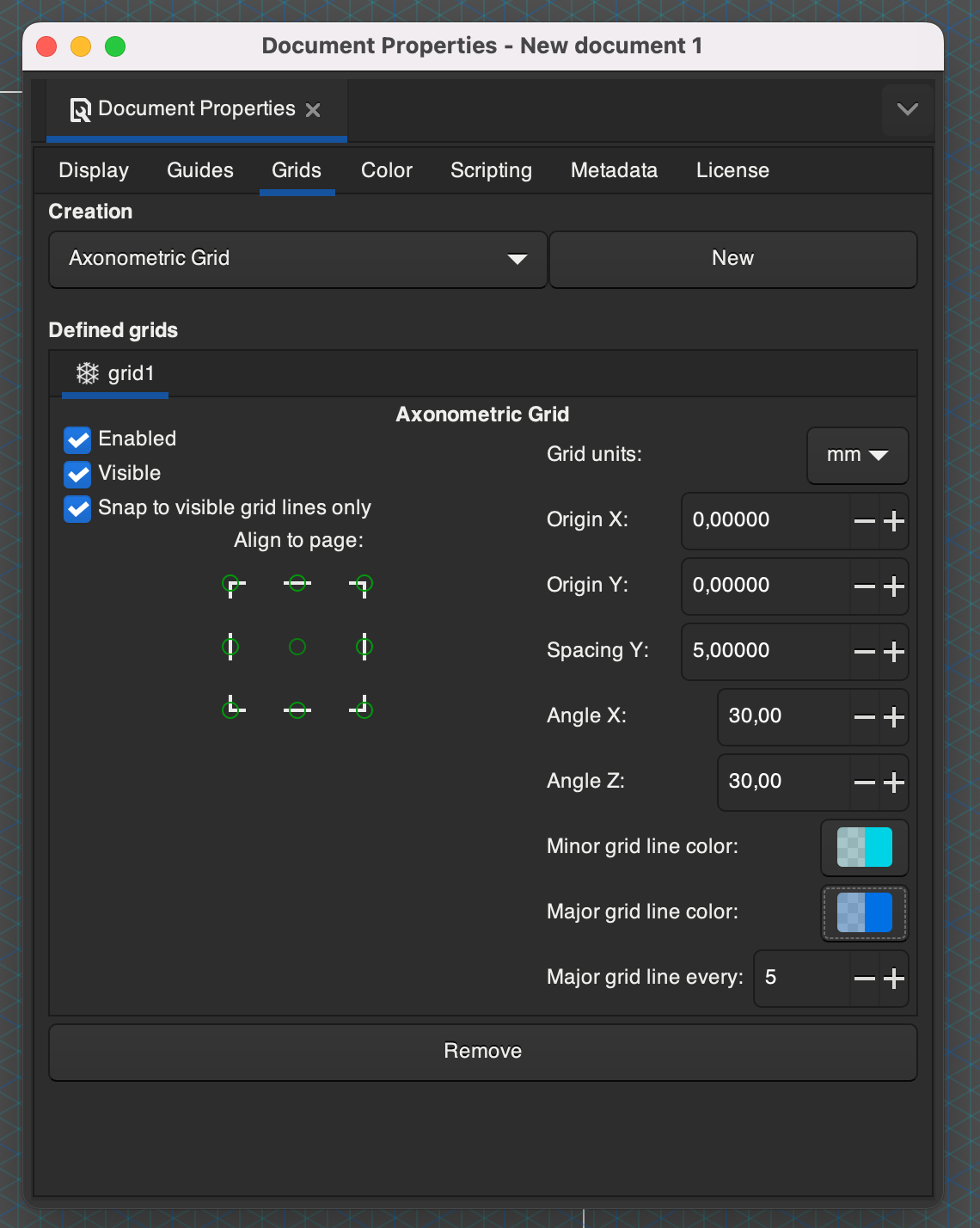Align grid to page center
This screenshot has height=1228, width=980.
297,647
